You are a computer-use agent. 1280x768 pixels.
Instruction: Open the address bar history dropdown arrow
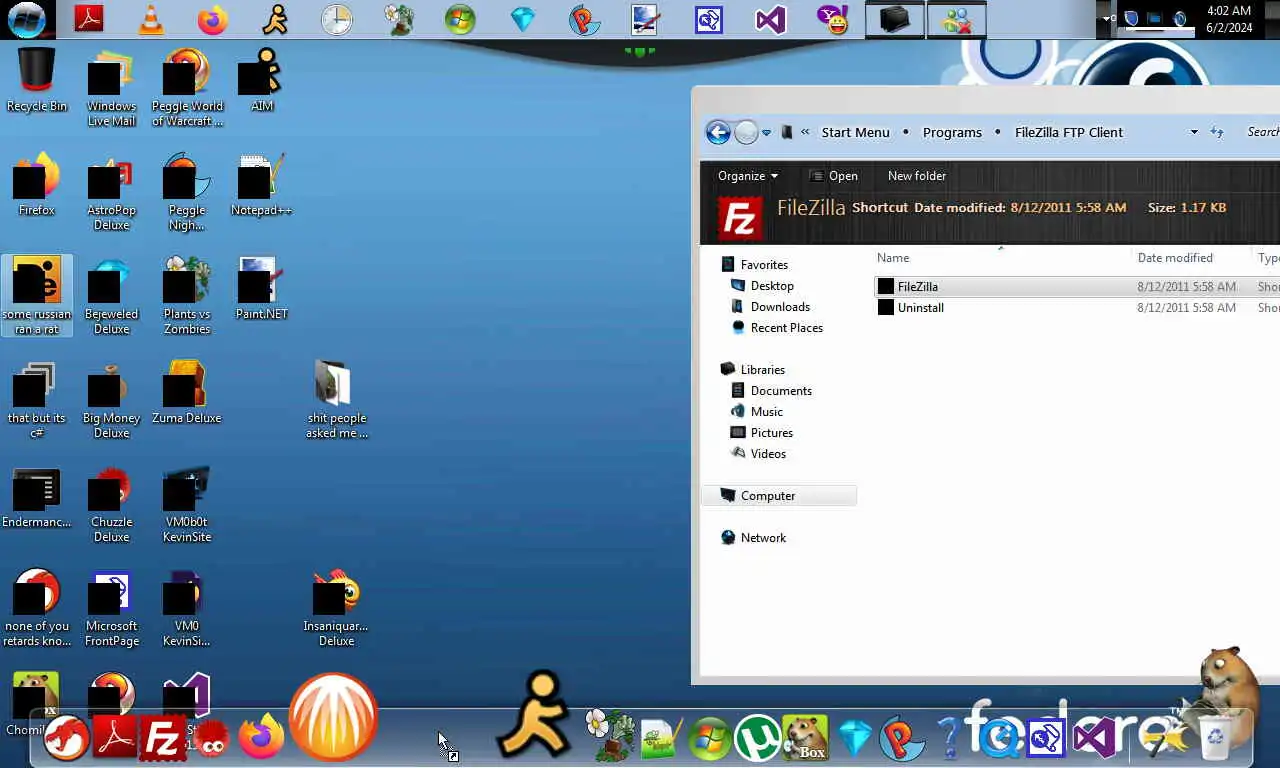click(x=1194, y=132)
